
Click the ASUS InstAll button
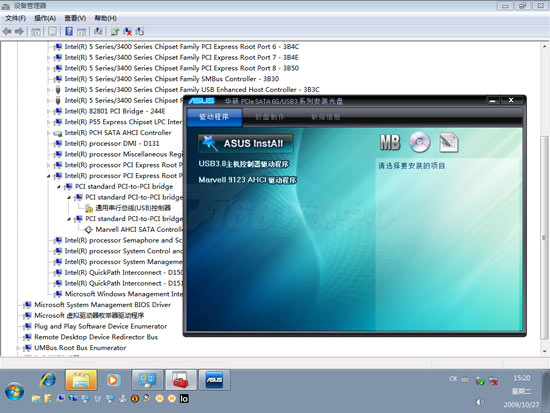pos(246,144)
